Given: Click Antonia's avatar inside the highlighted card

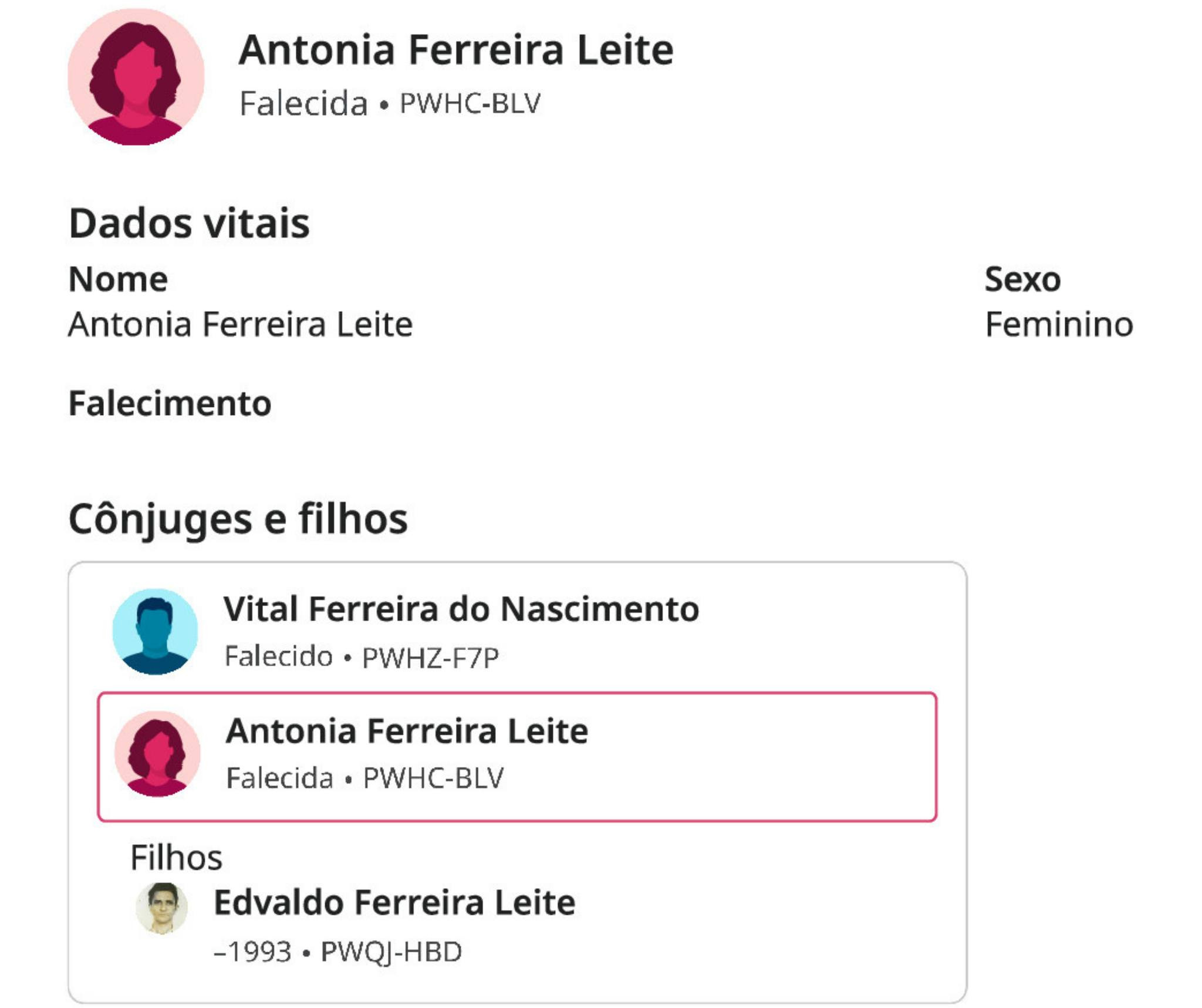Looking at the screenshot, I should [157, 754].
